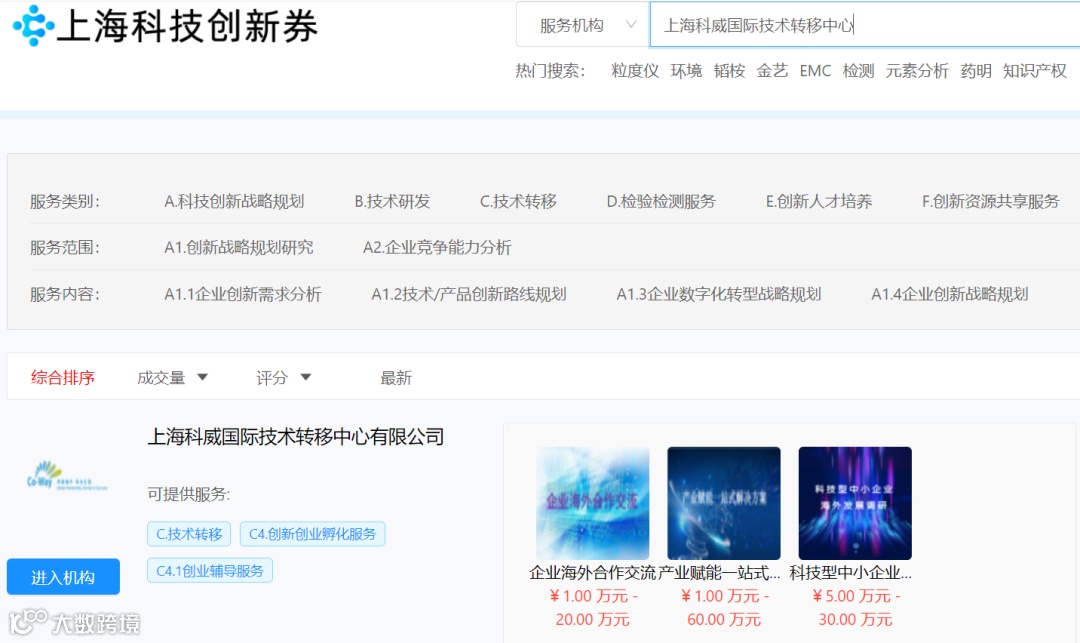
Task: Filter by category D.检验检测服务
Action: click(x=661, y=201)
